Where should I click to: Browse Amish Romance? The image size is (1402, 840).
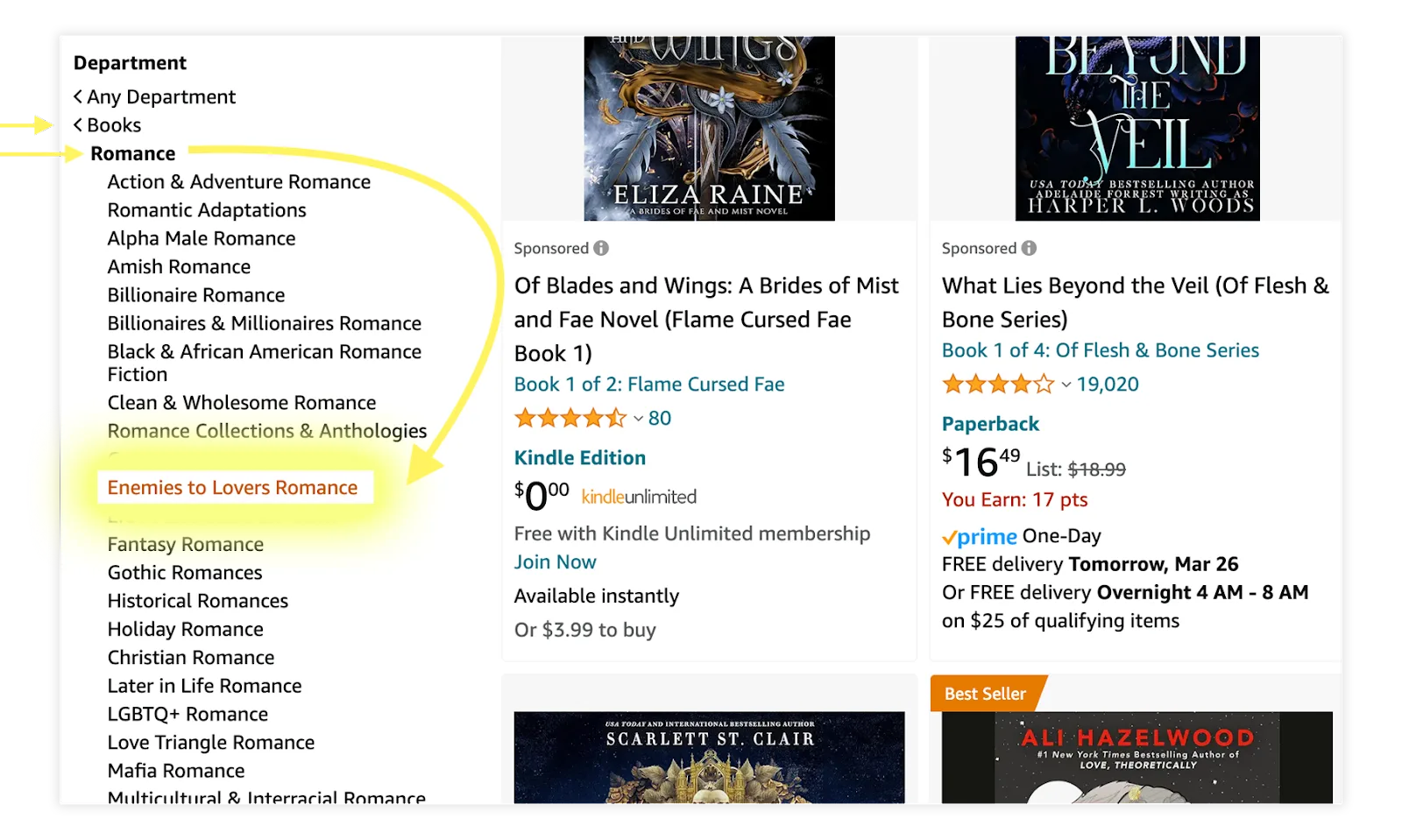[179, 266]
